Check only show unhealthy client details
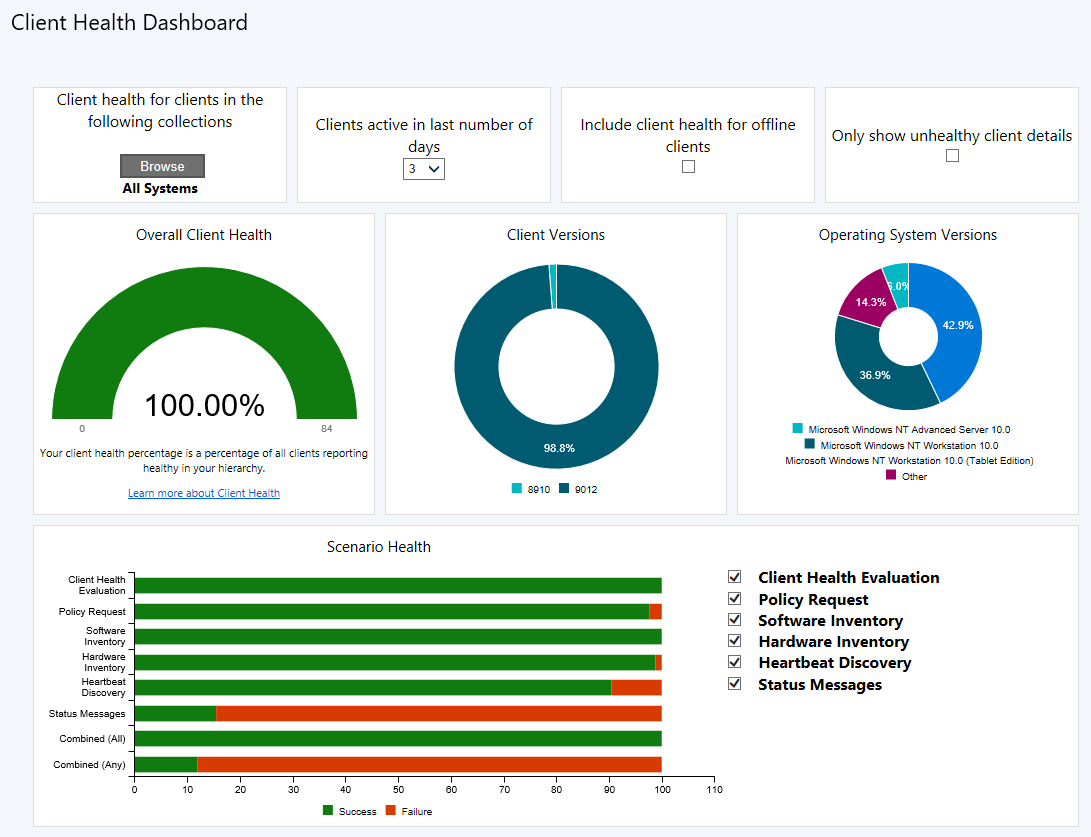 click(952, 156)
